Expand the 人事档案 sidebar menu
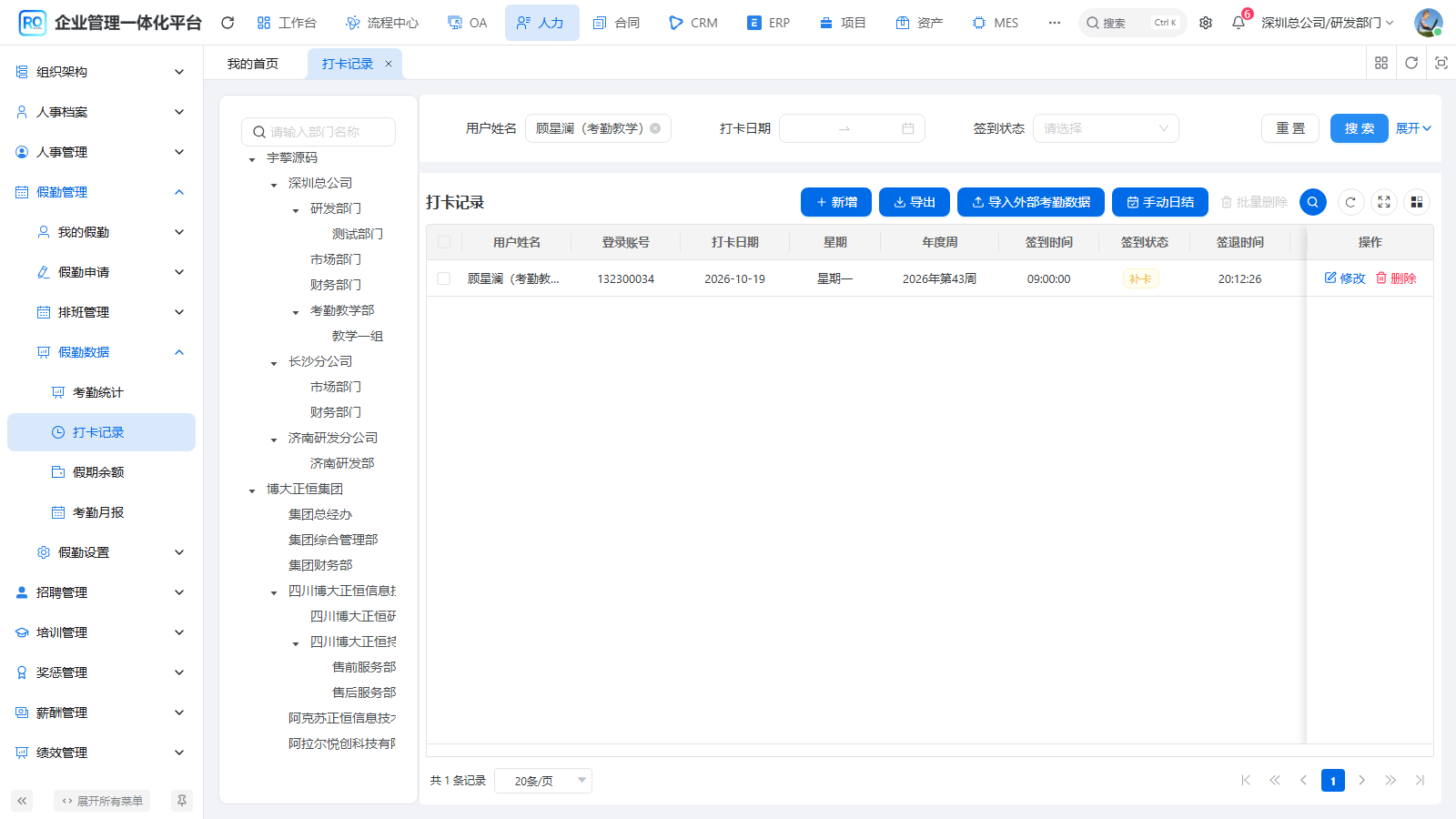 (101, 112)
